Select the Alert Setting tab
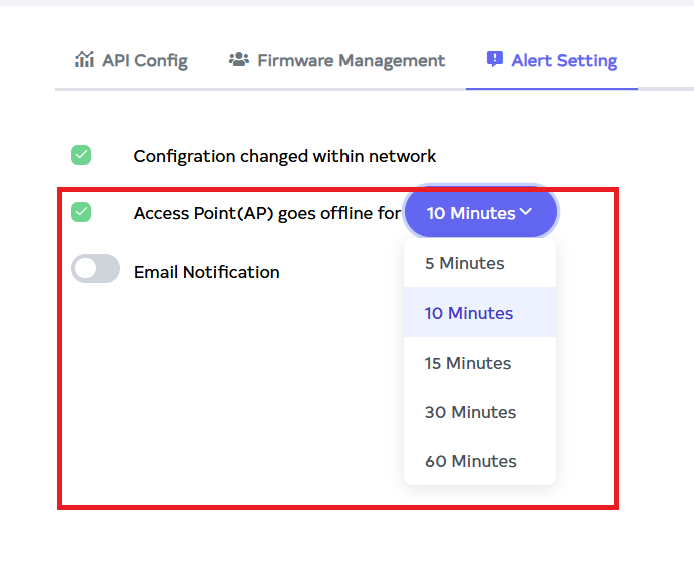 coord(552,60)
